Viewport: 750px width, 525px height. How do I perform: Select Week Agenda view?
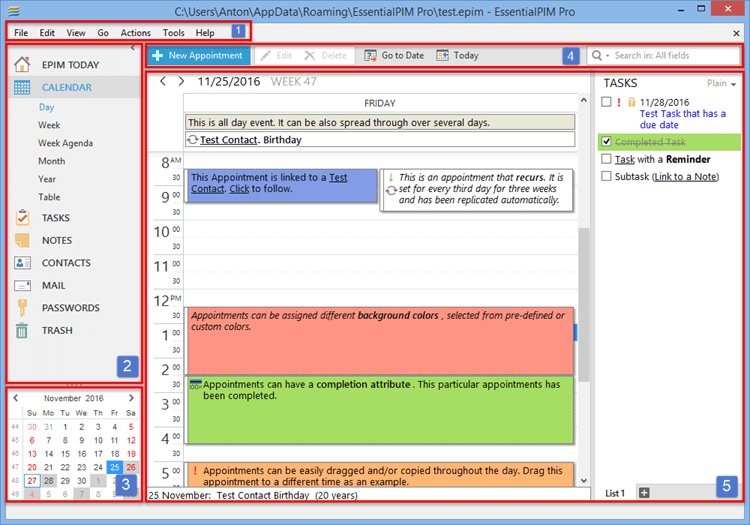pos(66,143)
